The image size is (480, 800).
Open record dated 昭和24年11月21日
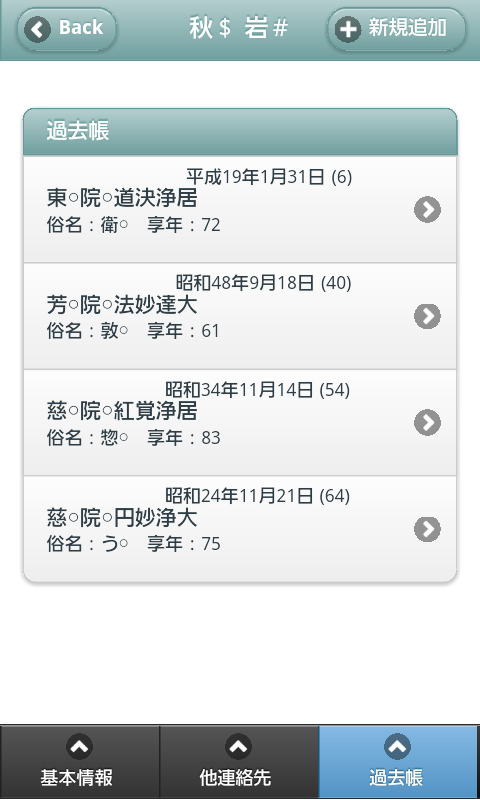tap(240, 529)
